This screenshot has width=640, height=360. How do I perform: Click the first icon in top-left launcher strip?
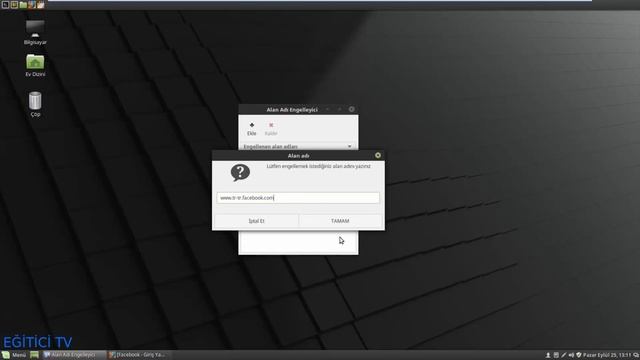click(x=5, y=4)
